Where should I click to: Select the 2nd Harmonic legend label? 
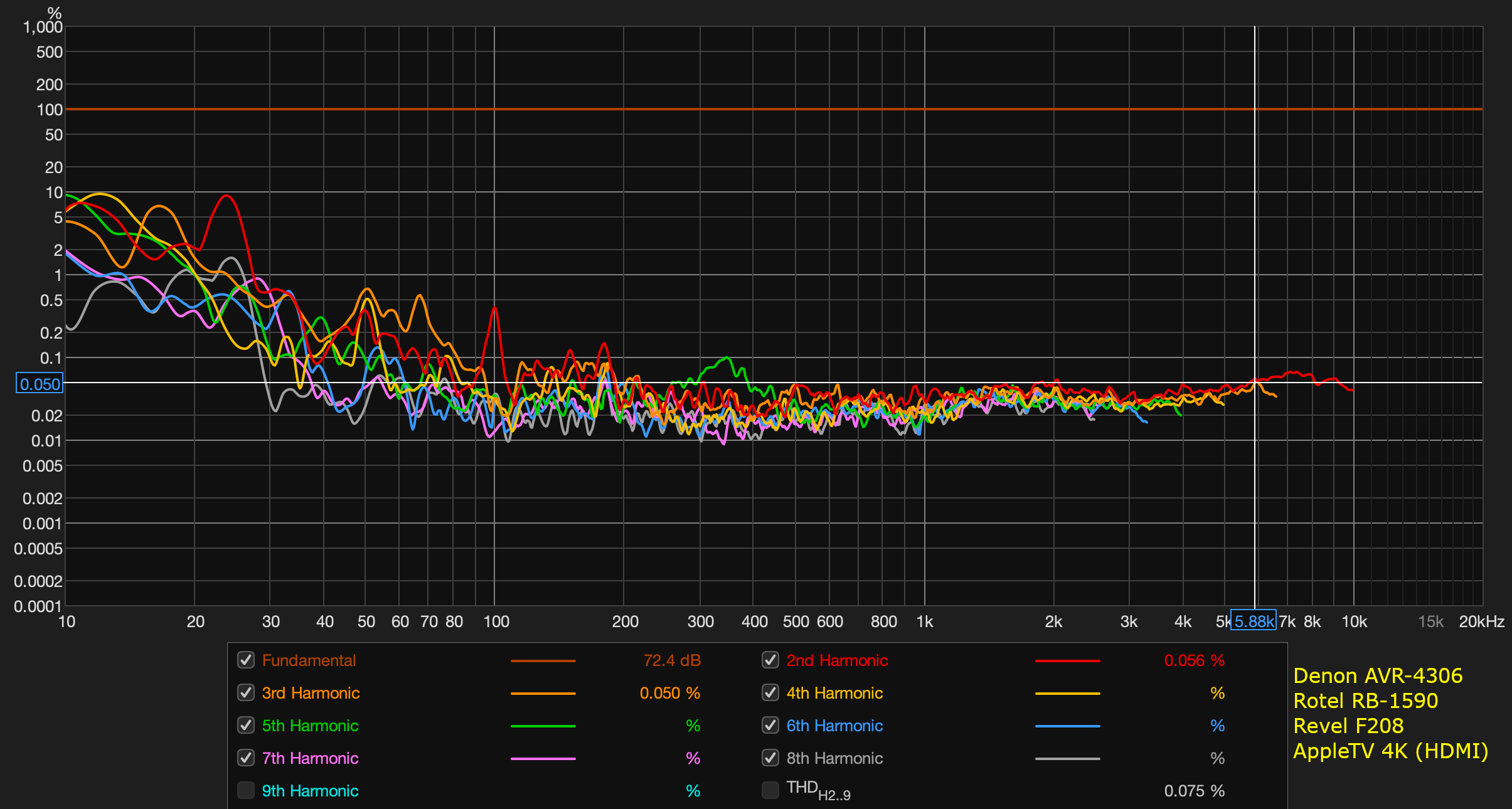(x=837, y=660)
